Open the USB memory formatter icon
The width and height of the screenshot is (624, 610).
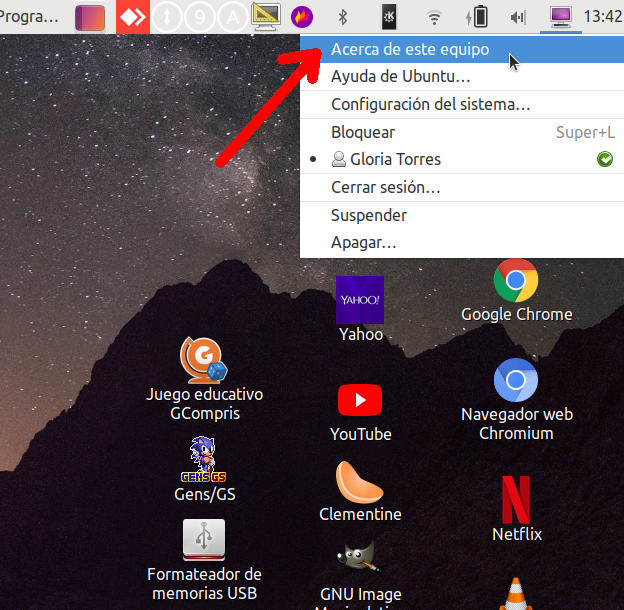[204, 540]
